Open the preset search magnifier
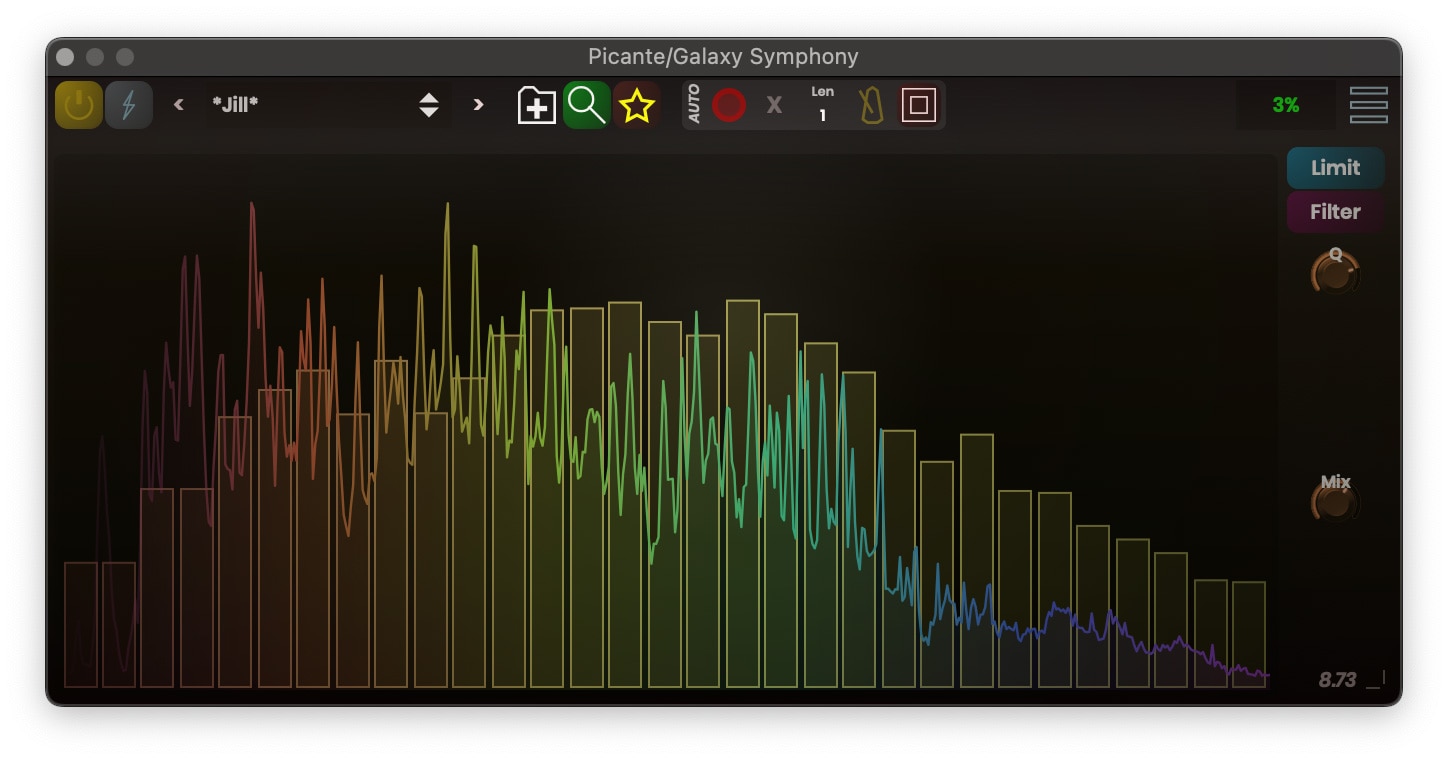 (x=586, y=105)
